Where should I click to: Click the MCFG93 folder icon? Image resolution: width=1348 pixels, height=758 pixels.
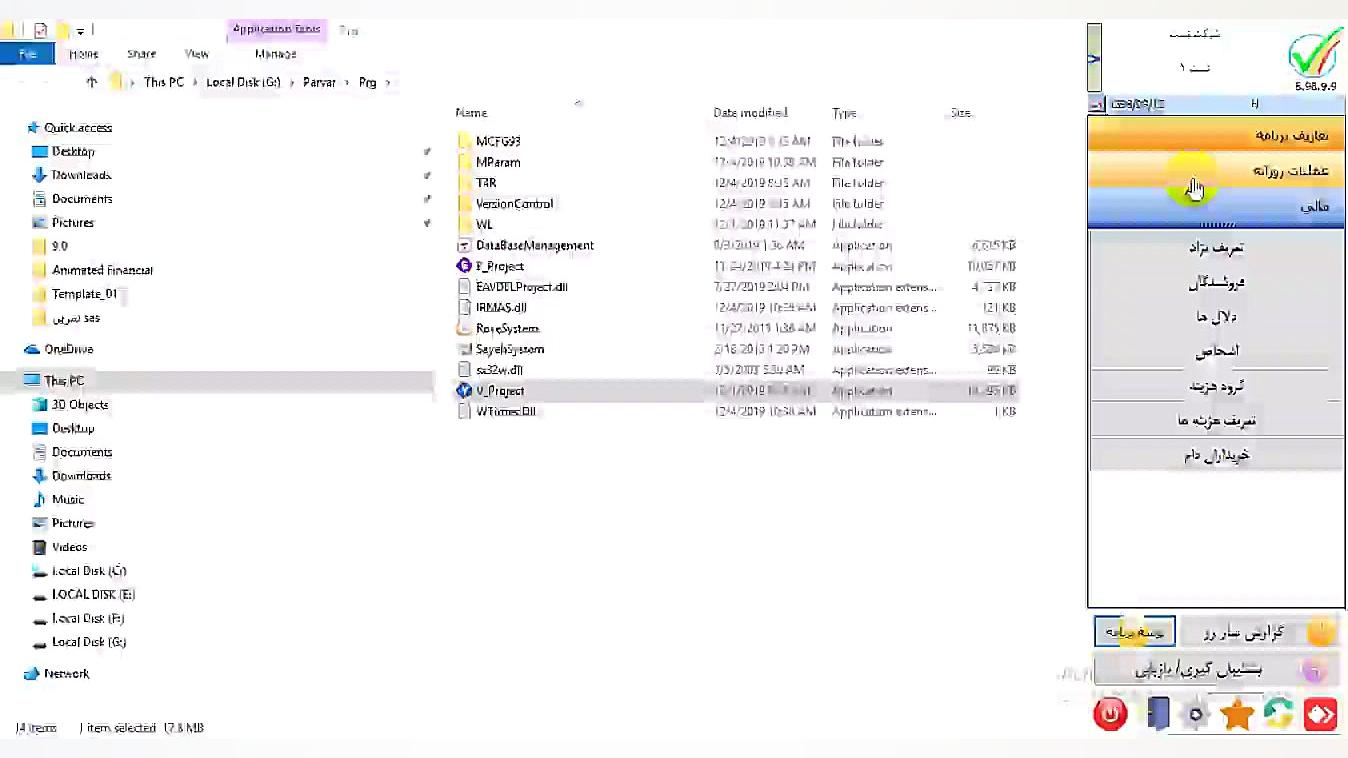[464, 141]
